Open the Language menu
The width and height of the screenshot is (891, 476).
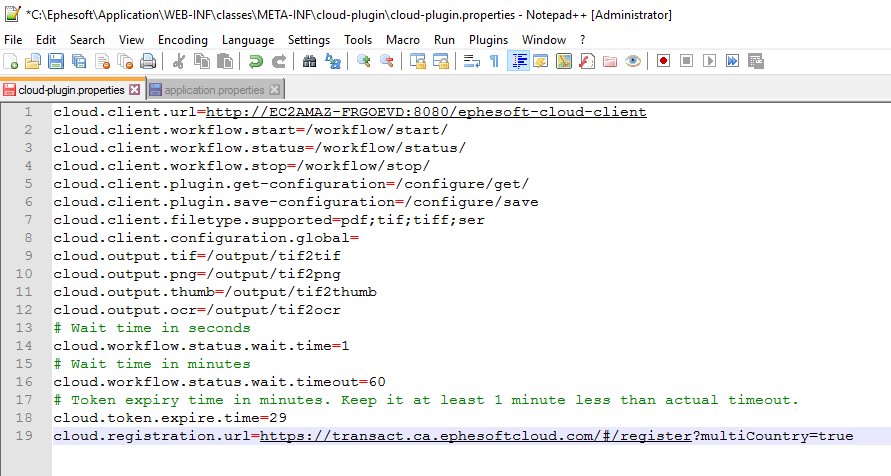(x=248, y=40)
